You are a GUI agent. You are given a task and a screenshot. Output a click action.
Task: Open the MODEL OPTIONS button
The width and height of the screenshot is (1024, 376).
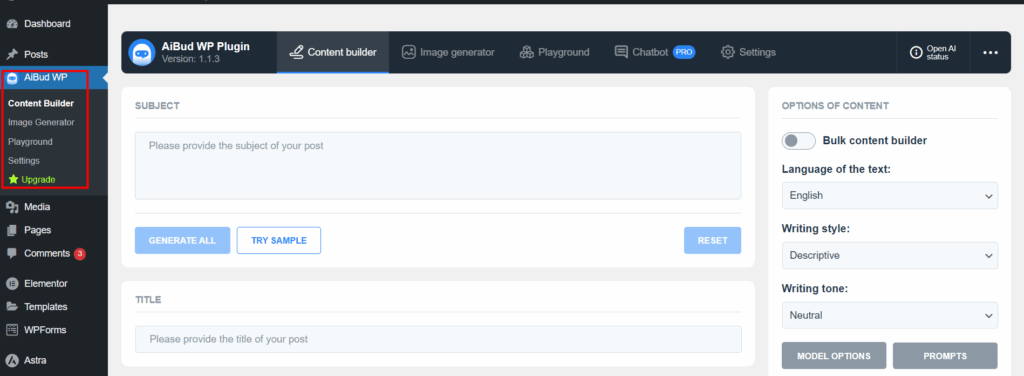[x=834, y=356]
